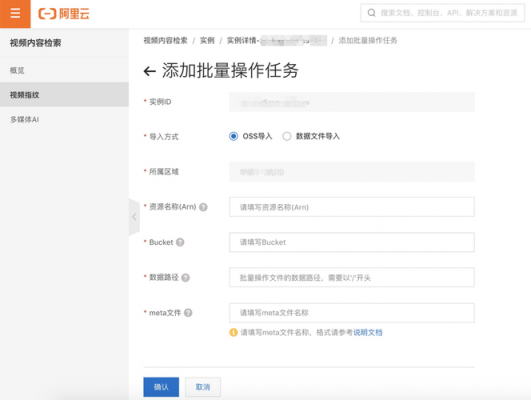Open 概览 in the sidebar

17,70
